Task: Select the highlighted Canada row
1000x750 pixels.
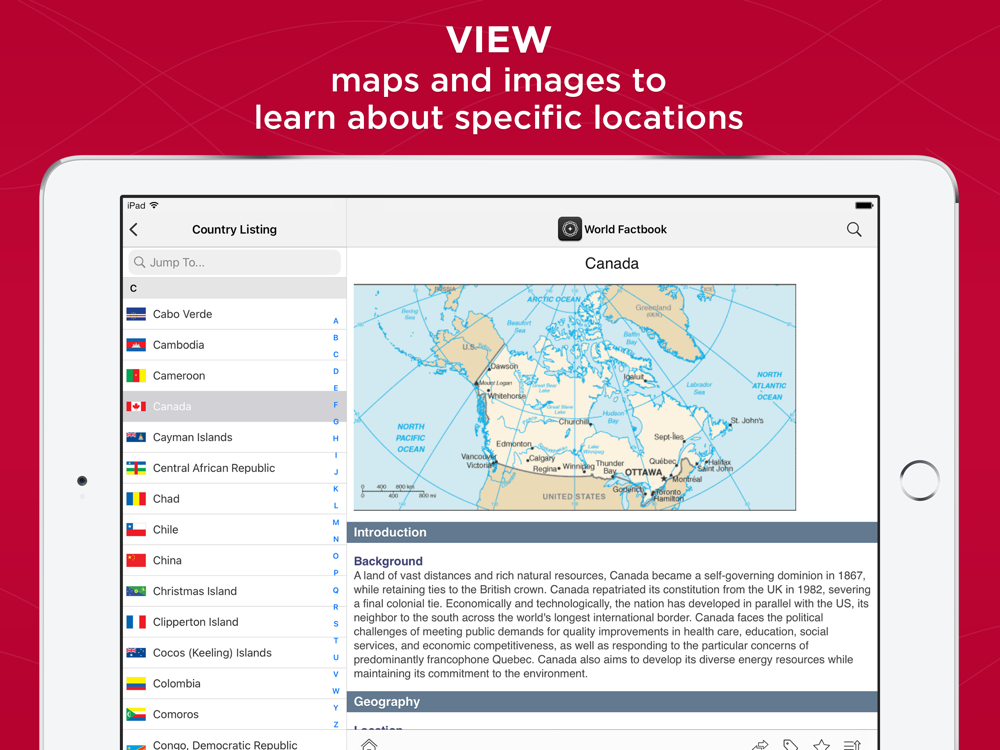Action: (x=235, y=406)
